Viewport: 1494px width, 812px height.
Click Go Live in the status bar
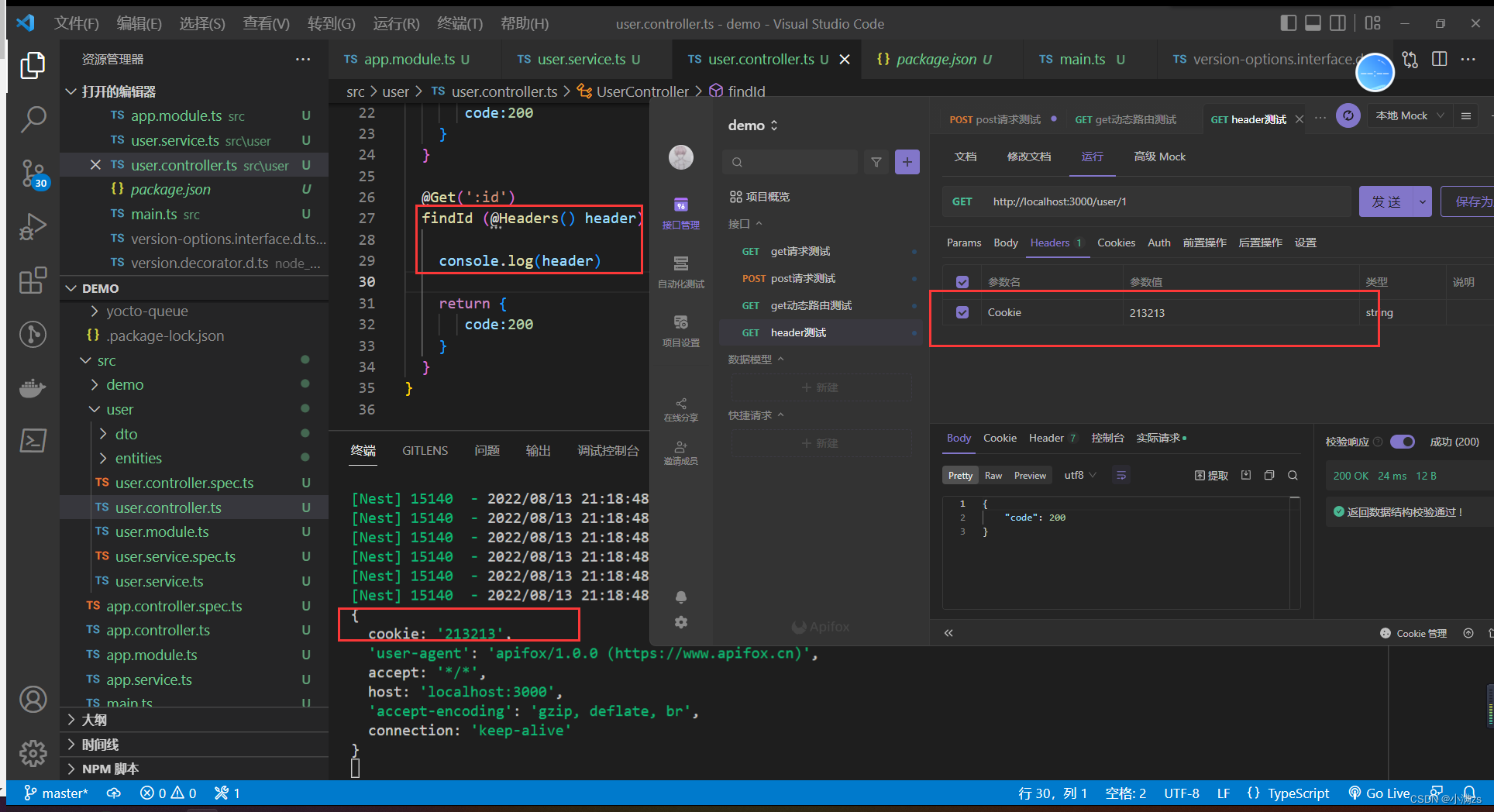(x=1379, y=793)
